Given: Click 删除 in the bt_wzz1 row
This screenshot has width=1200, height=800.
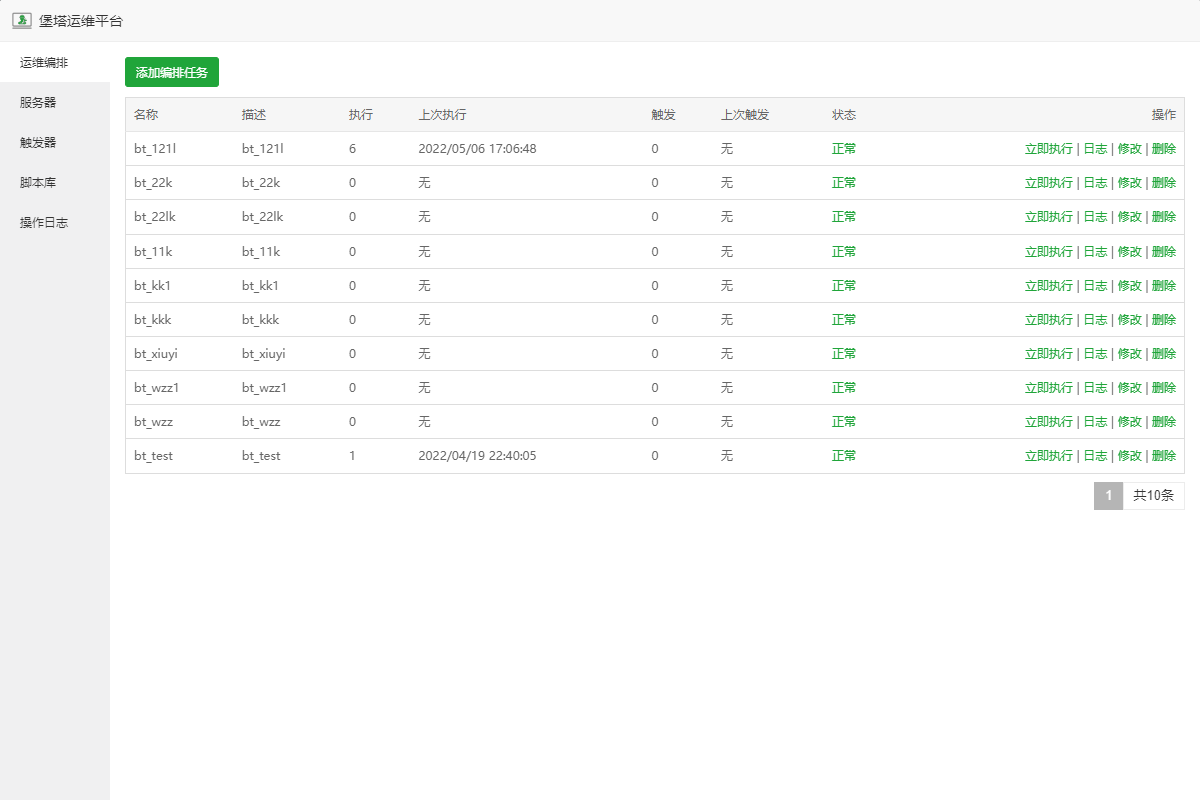Looking at the screenshot, I should (1163, 387).
